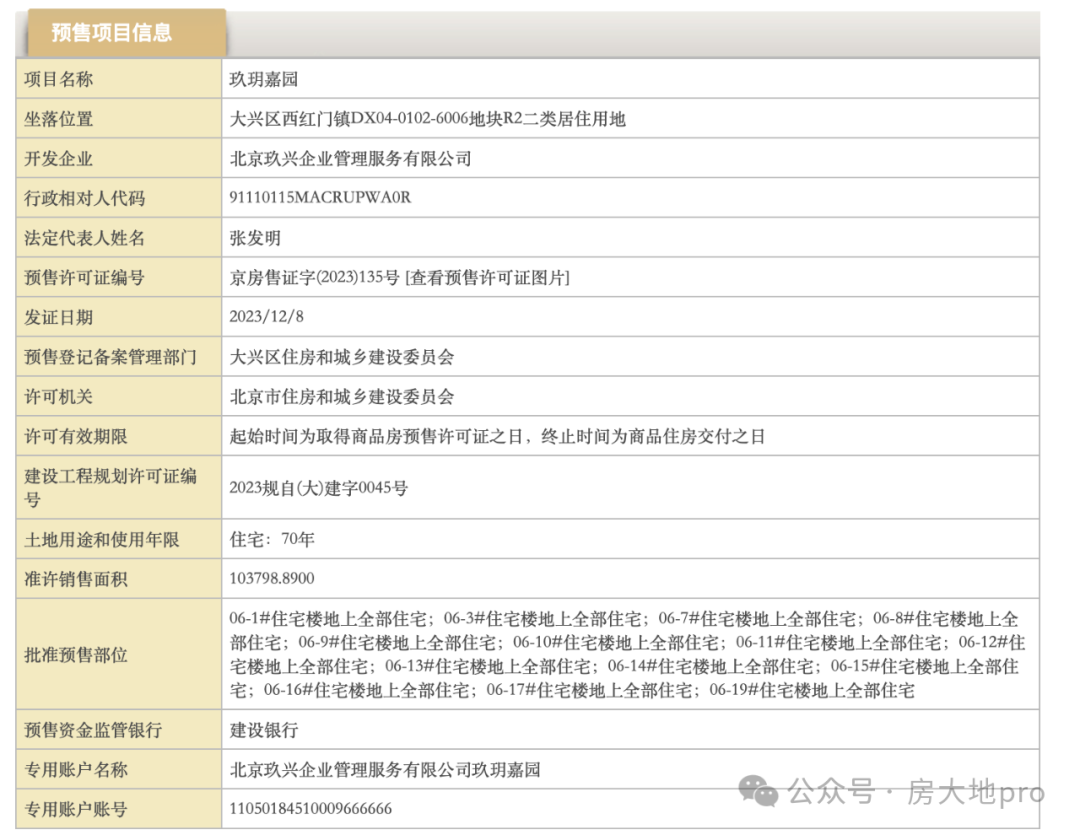Select 大兴区住房和城乡建设委员会 value
Viewport: 1080px width, 835px height.
coord(342,357)
